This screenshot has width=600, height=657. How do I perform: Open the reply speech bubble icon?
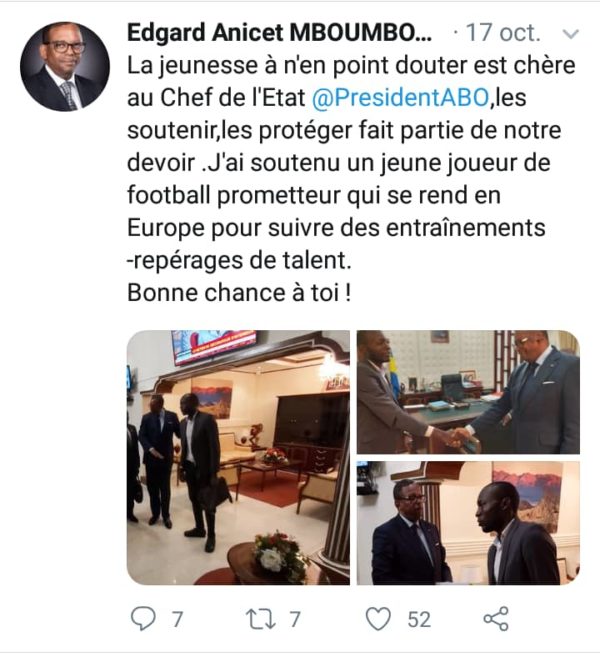(x=143, y=618)
